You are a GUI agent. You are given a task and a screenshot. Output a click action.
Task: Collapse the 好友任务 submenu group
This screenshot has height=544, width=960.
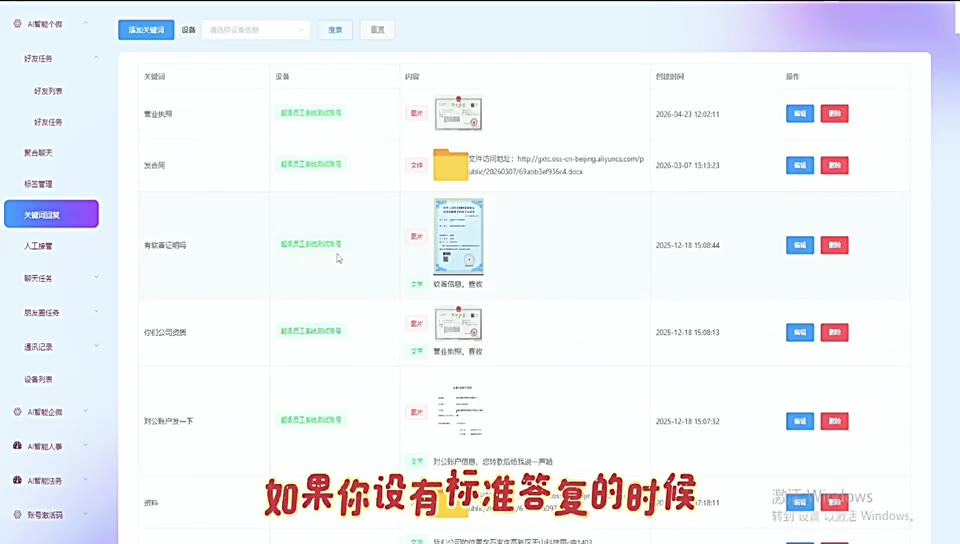tap(96, 58)
